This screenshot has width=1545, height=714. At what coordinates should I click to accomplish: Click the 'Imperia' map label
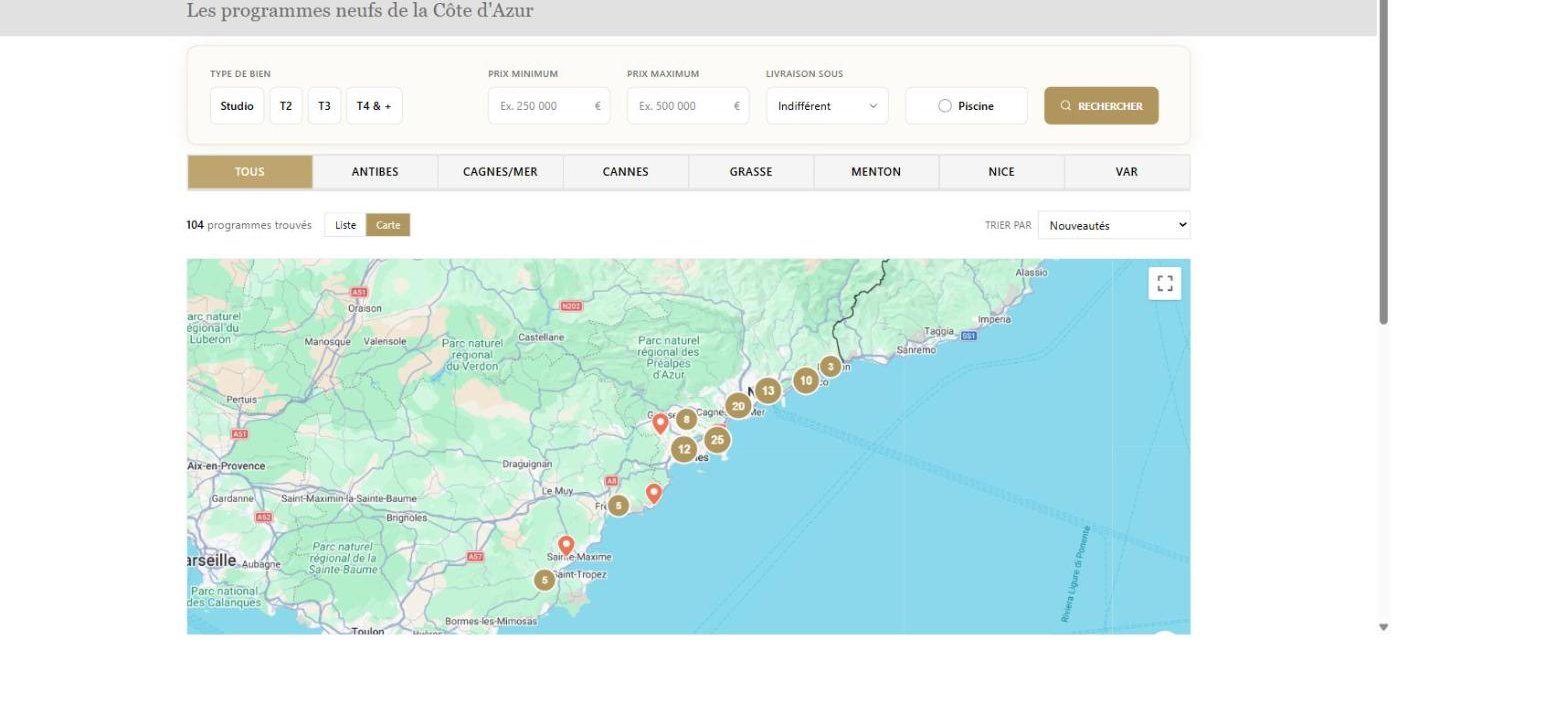coord(995,320)
